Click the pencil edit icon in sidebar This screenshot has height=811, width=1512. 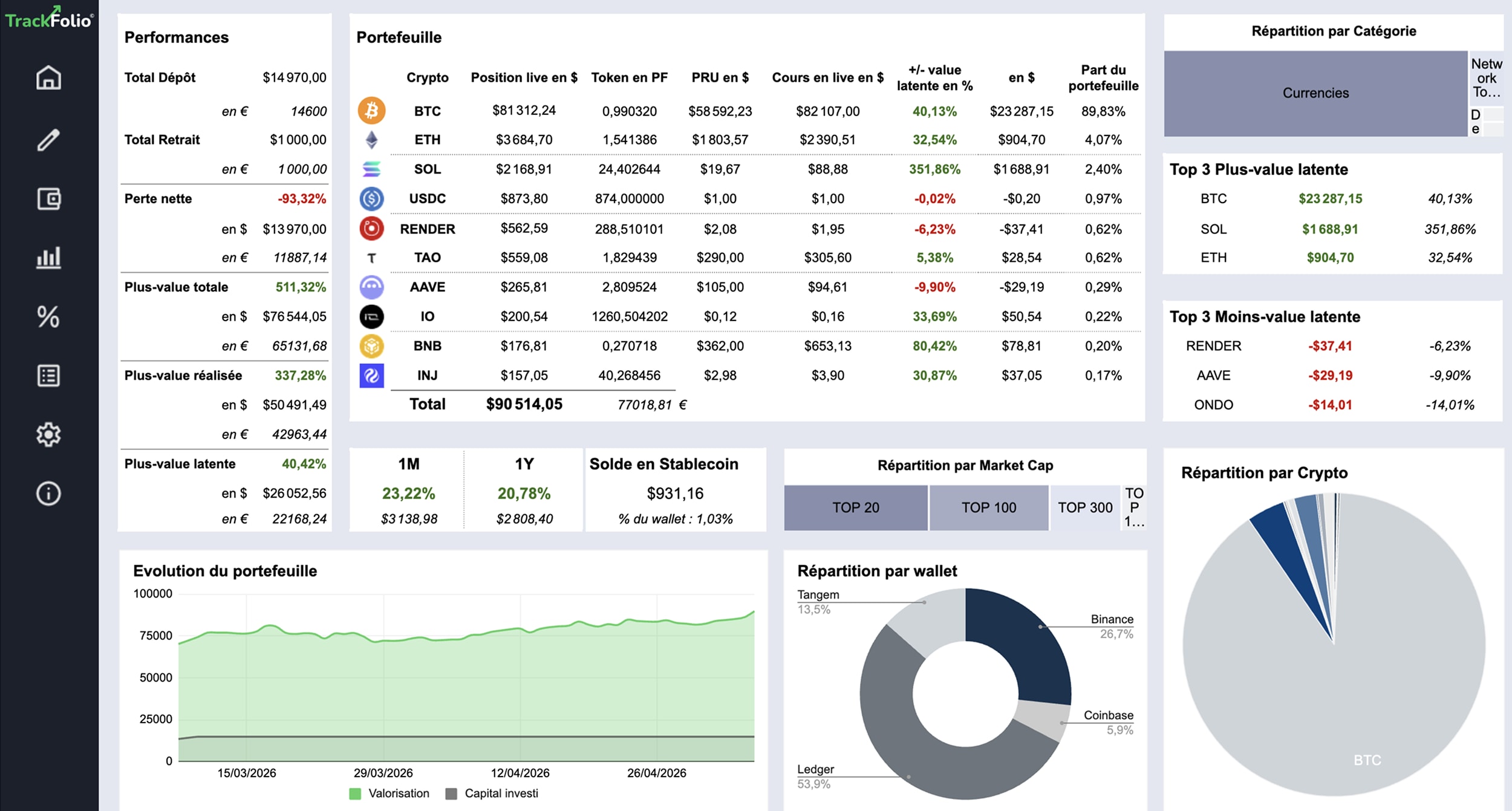(48, 140)
